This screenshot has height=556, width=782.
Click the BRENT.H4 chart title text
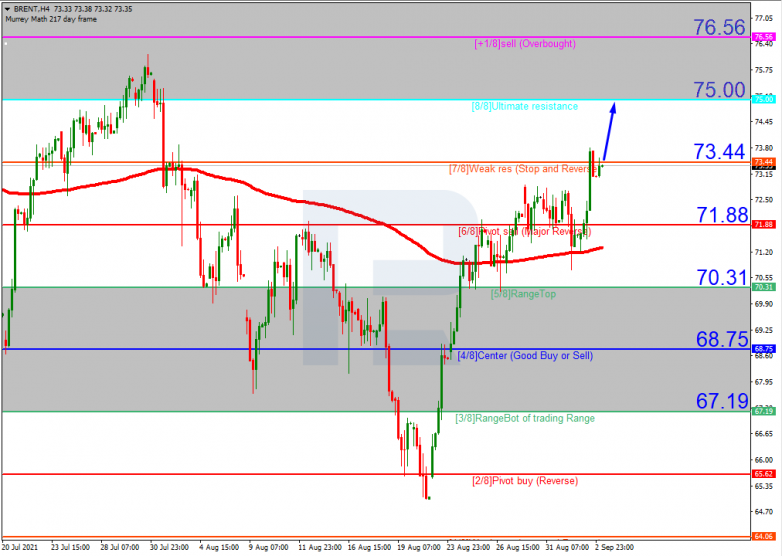coord(32,9)
